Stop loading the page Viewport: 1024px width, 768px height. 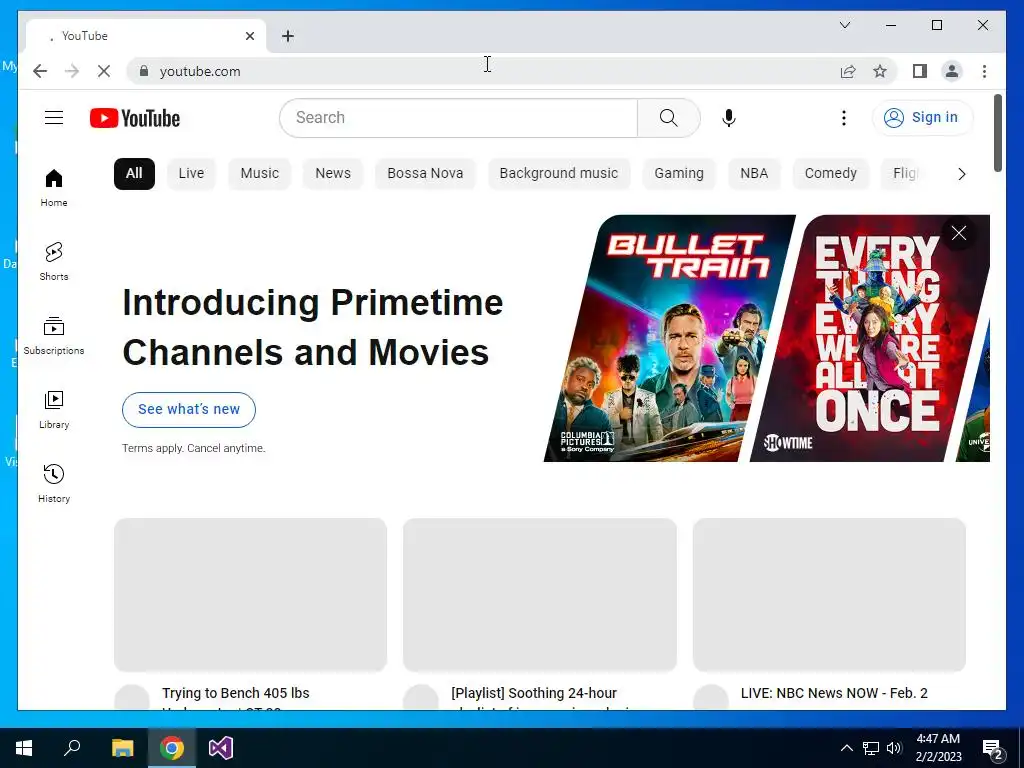tap(104, 71)
